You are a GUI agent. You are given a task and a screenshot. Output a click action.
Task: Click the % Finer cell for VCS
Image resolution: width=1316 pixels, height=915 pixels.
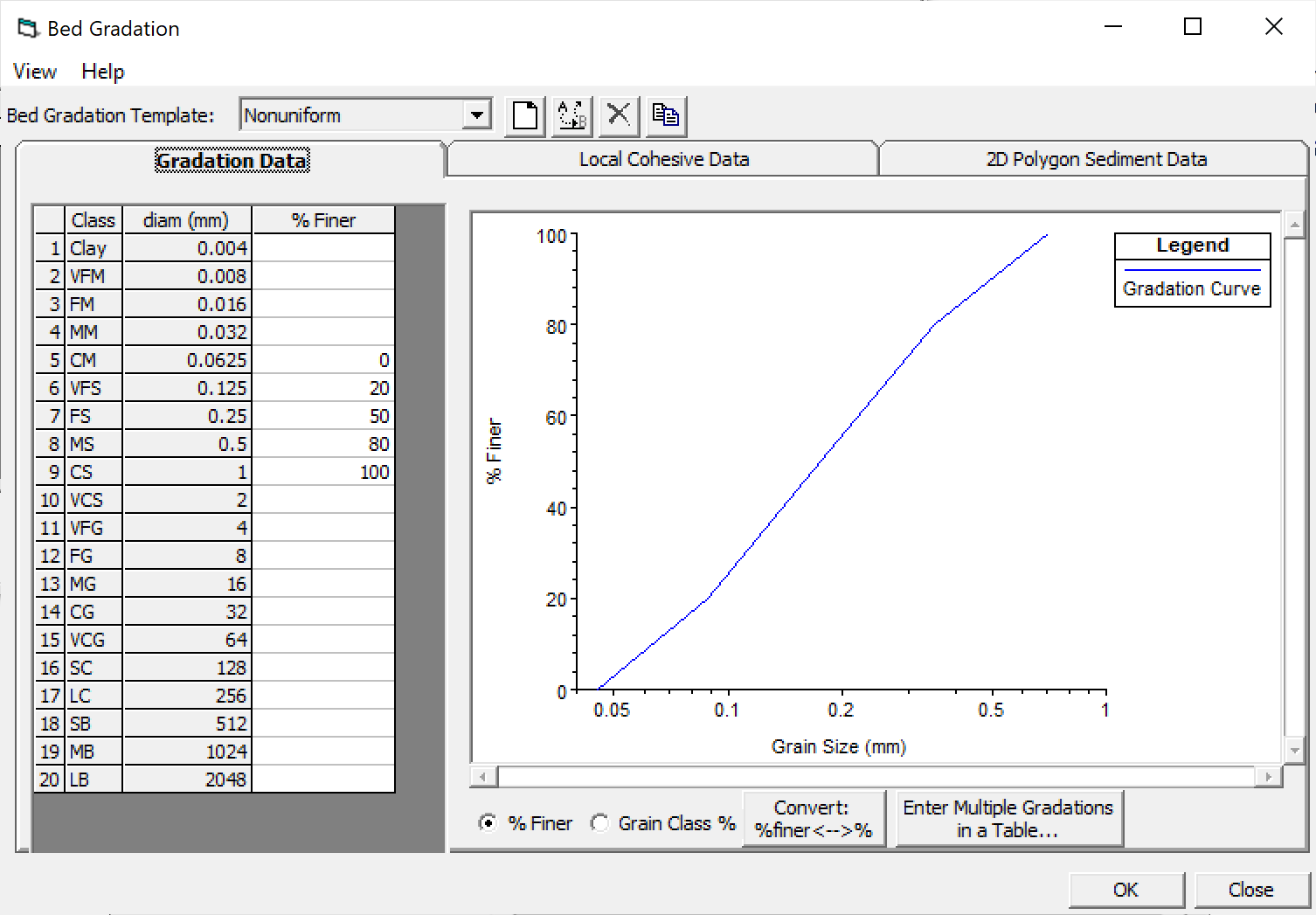323,500
